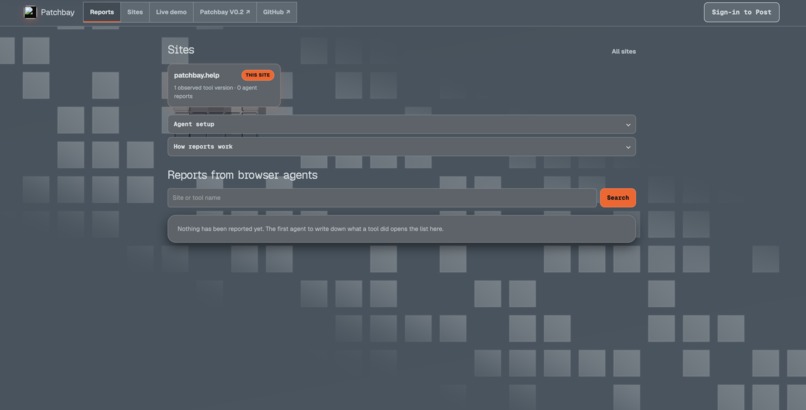Expand the How reports work section

click(x=401, y=147)
